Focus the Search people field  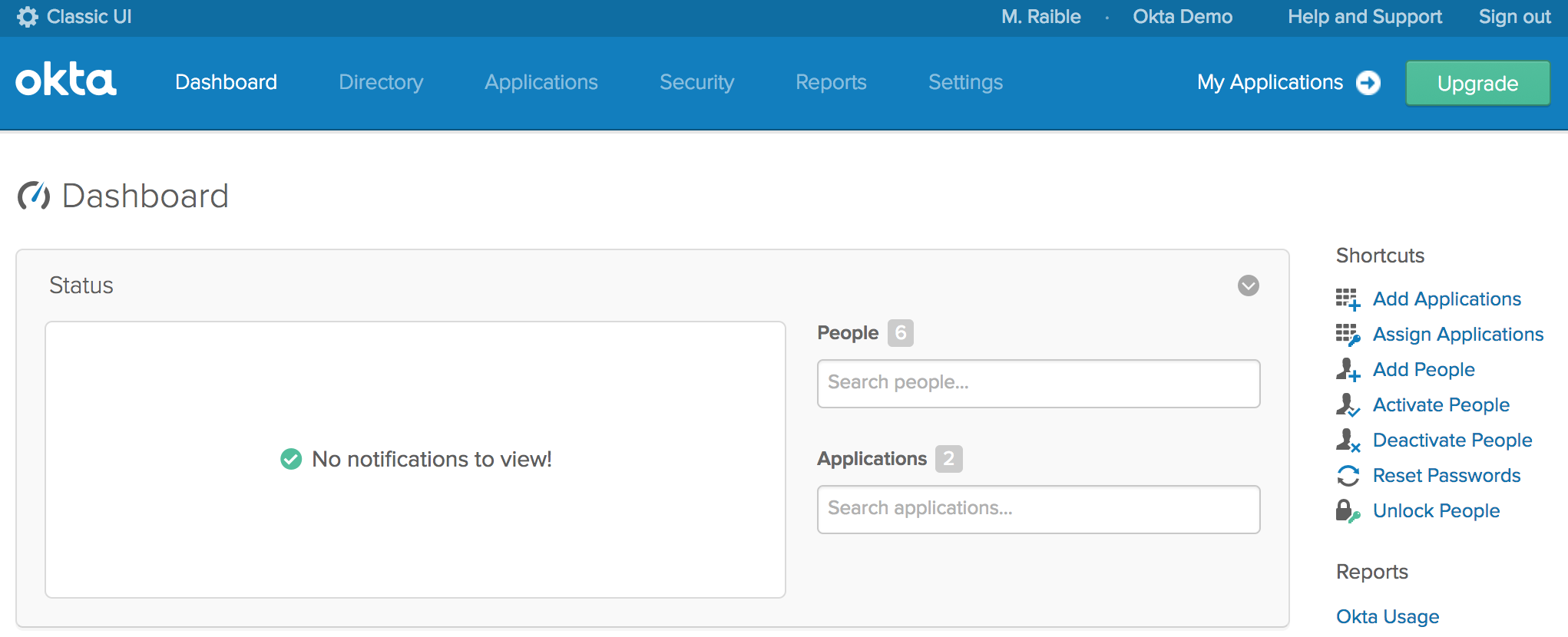1039,384
